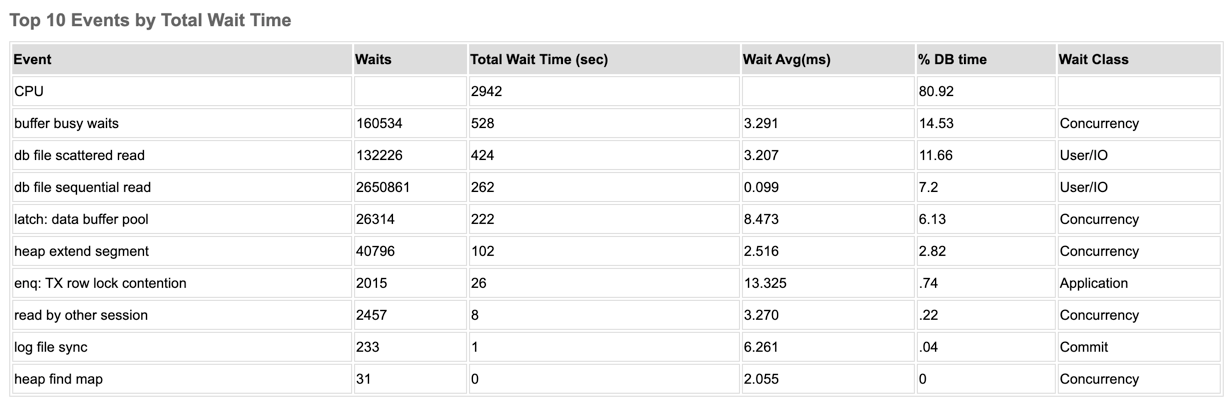Click the % DB time header
Screen dimensions: 1225x401
click(x=952, y=59)
